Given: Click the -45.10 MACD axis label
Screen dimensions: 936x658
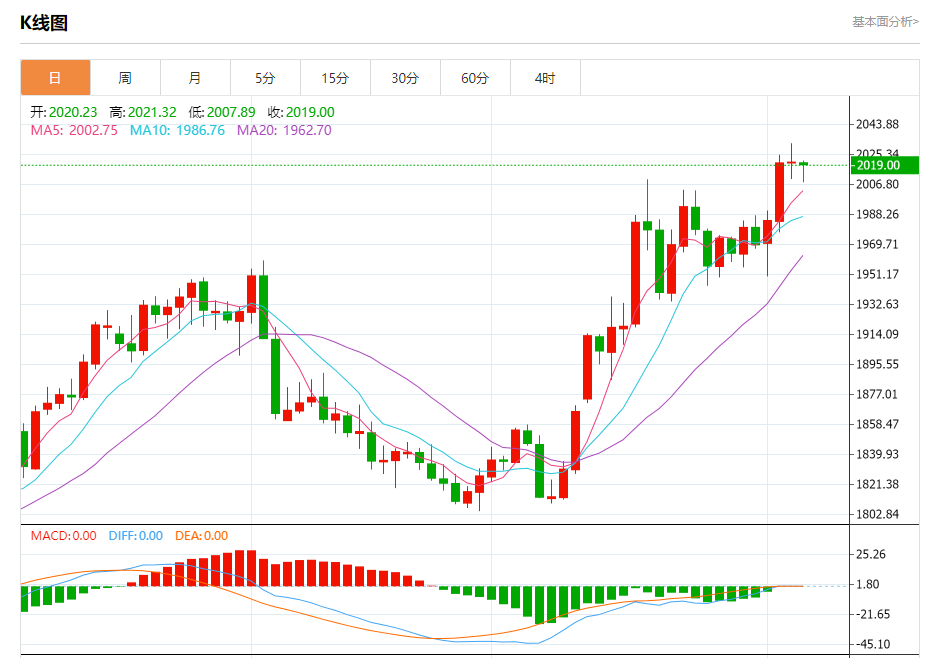Looking at the screenshot, I should click(873, 645).
